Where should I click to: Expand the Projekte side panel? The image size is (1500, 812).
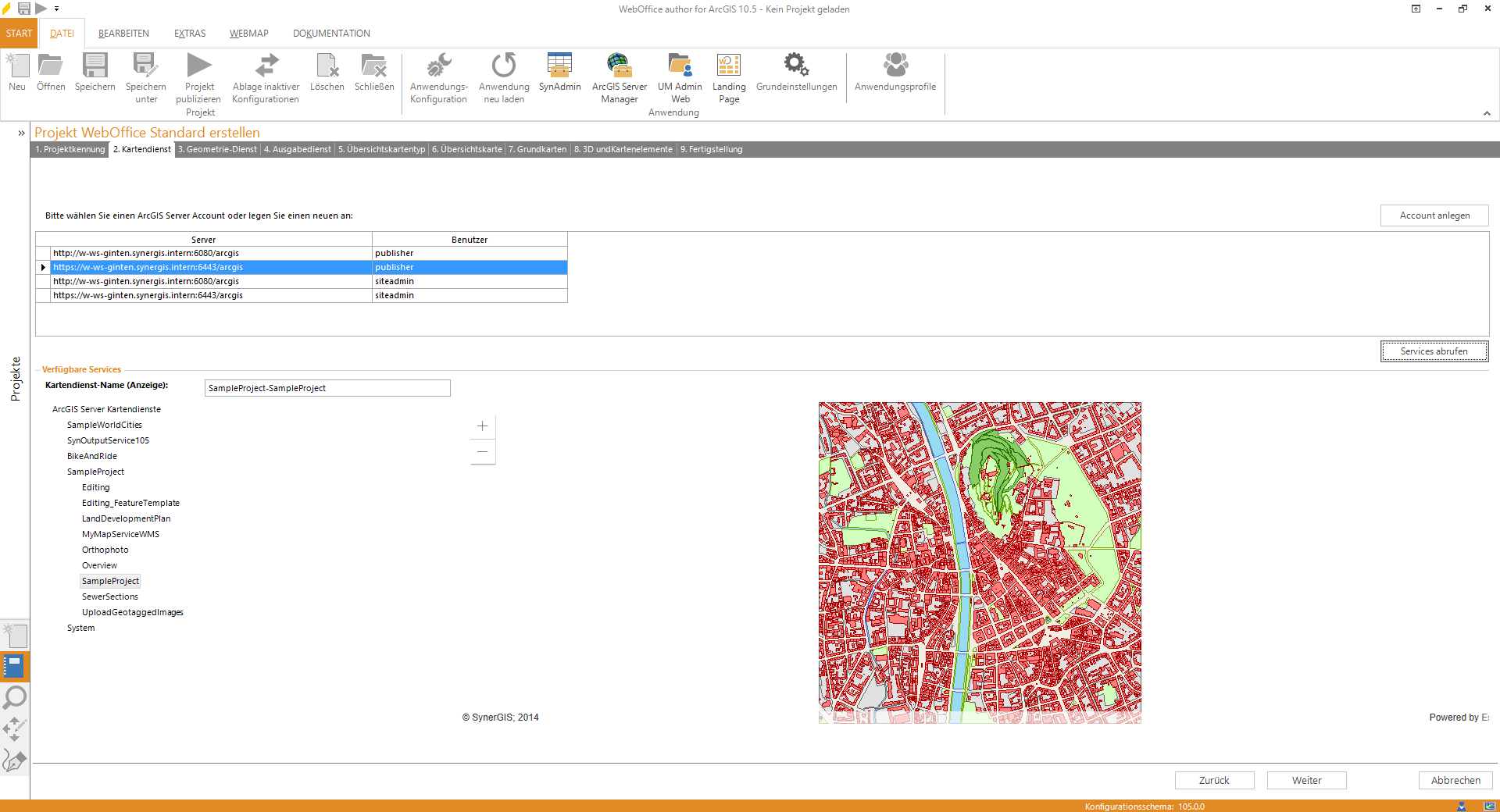pos(21,134)
